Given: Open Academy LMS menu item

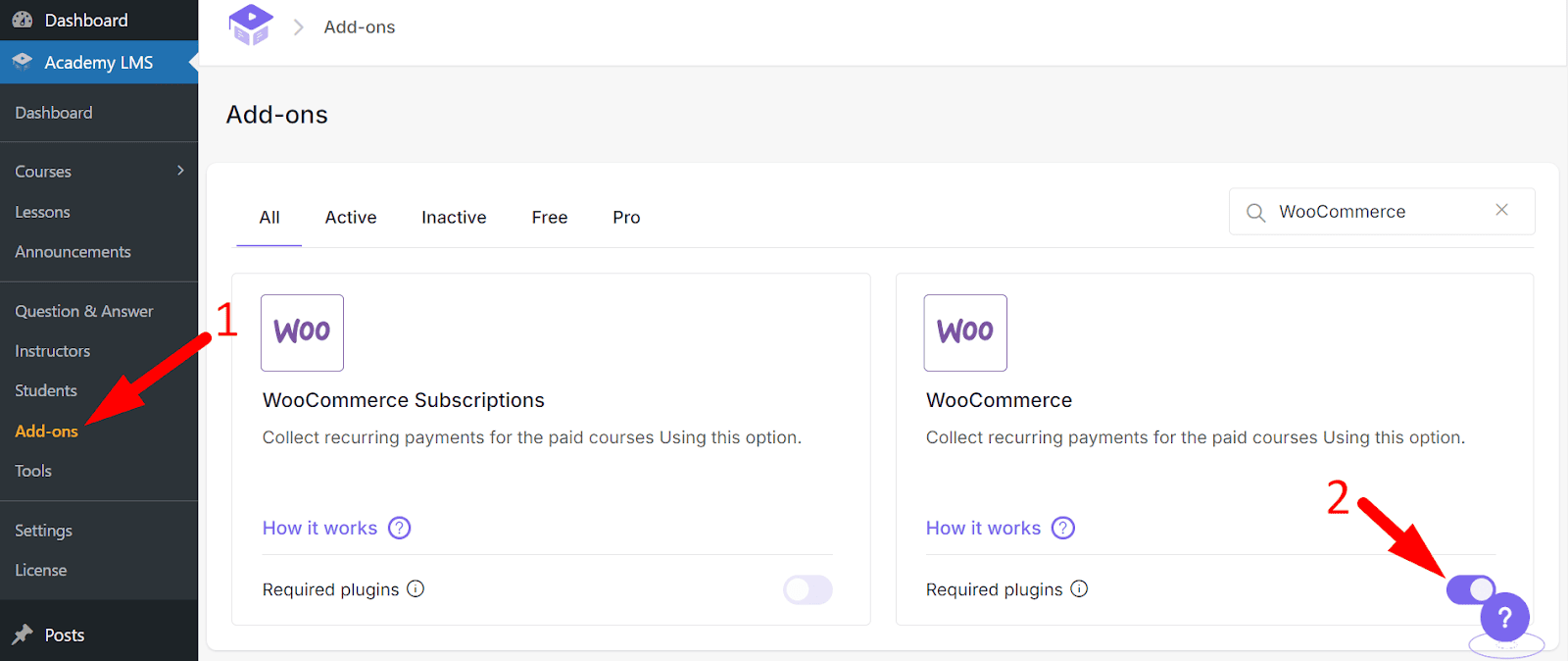Looking at the screenshot, I should pyautogui.click(x=99, y=62).
